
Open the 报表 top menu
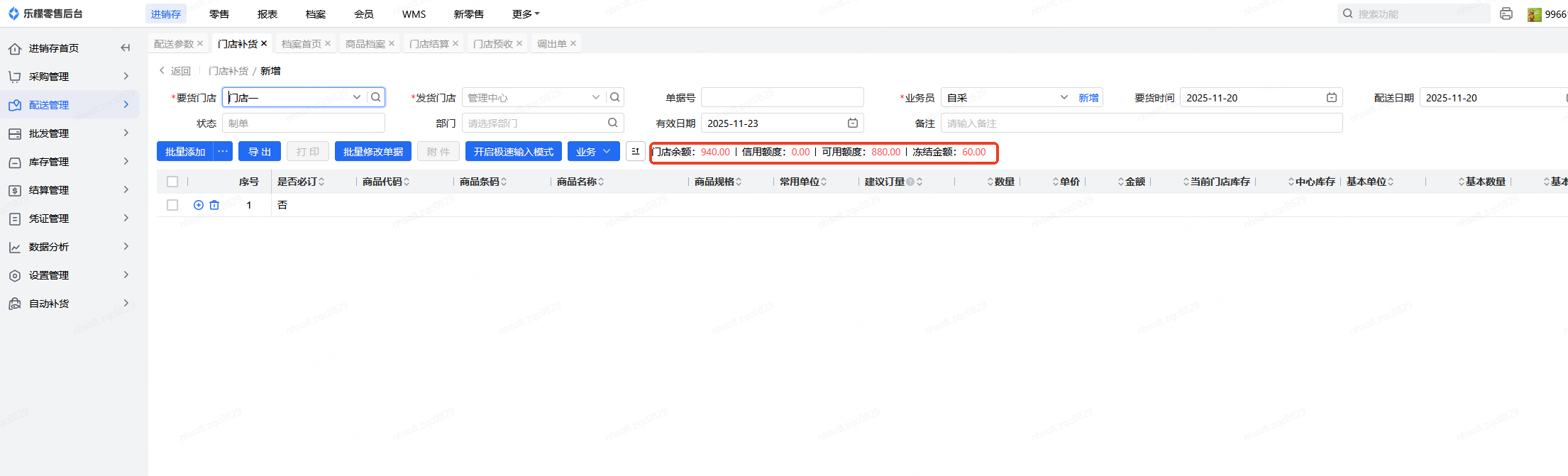coord(267,13)
